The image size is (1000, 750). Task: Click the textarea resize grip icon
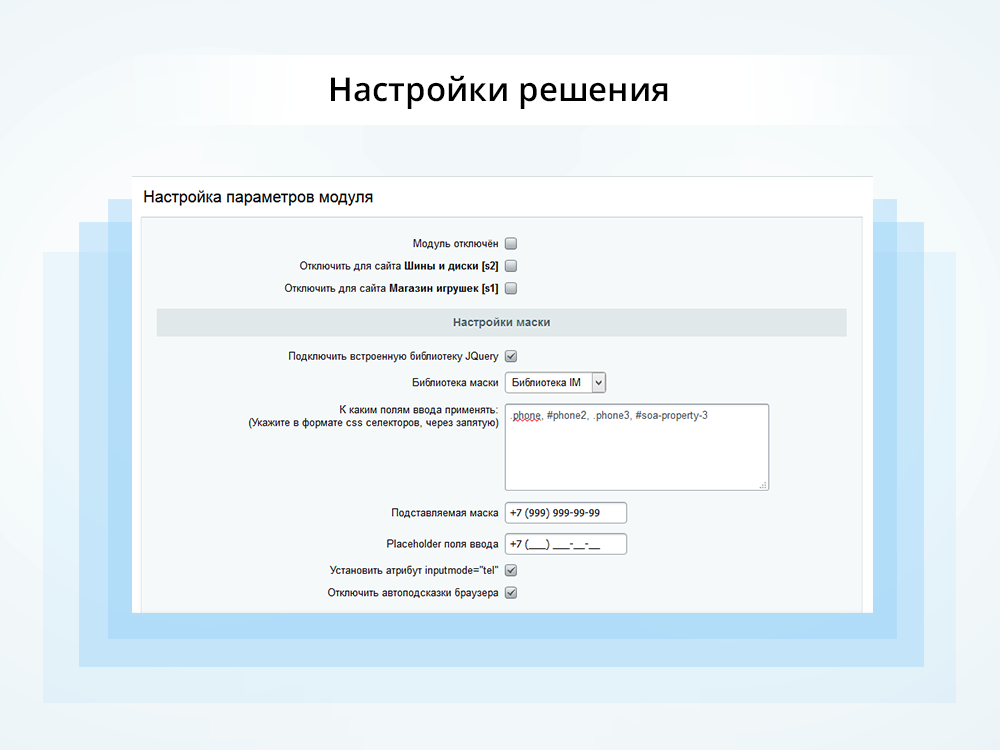tap(762, 486)
